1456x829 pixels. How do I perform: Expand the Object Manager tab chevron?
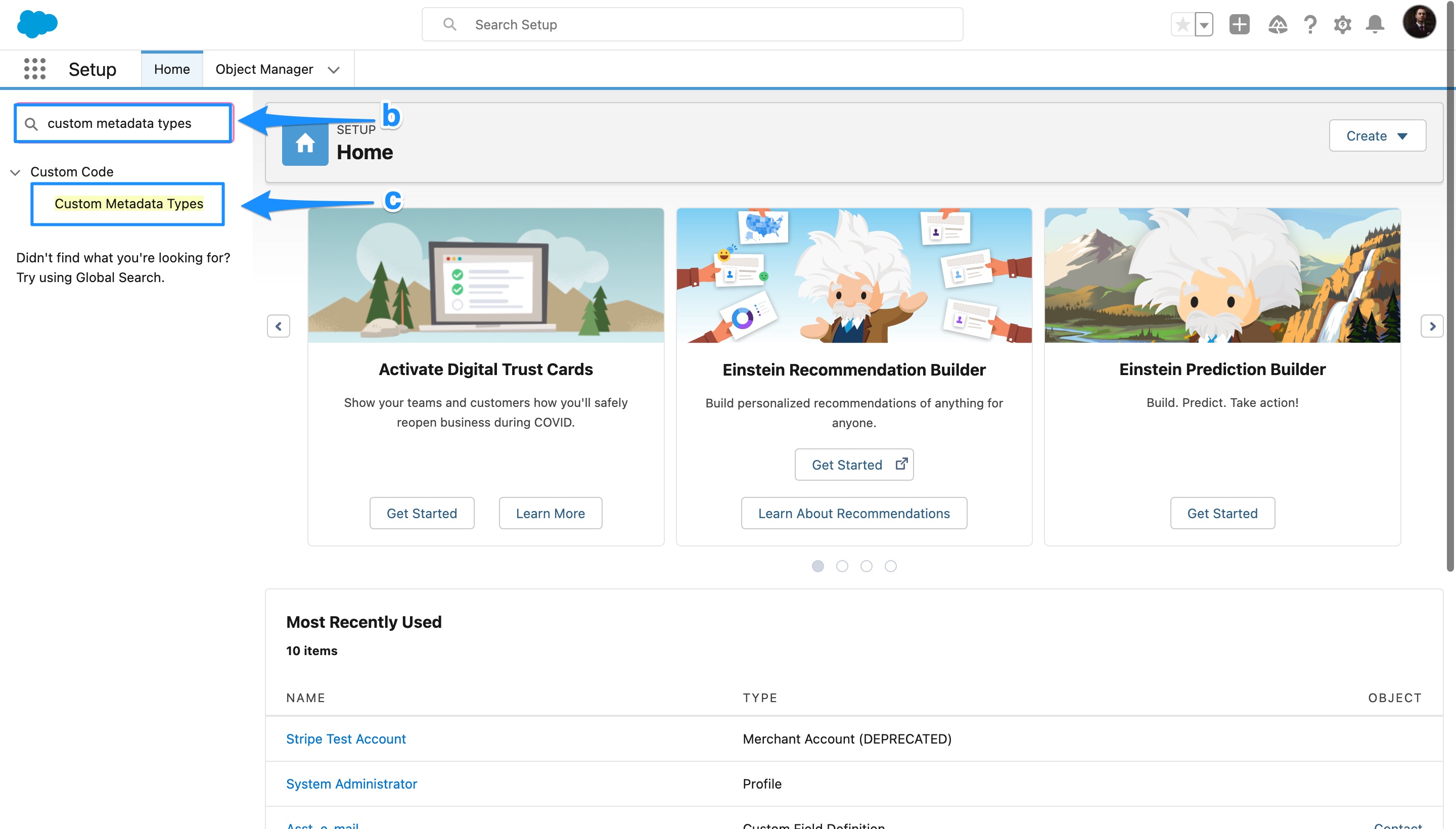pos(334,69)
